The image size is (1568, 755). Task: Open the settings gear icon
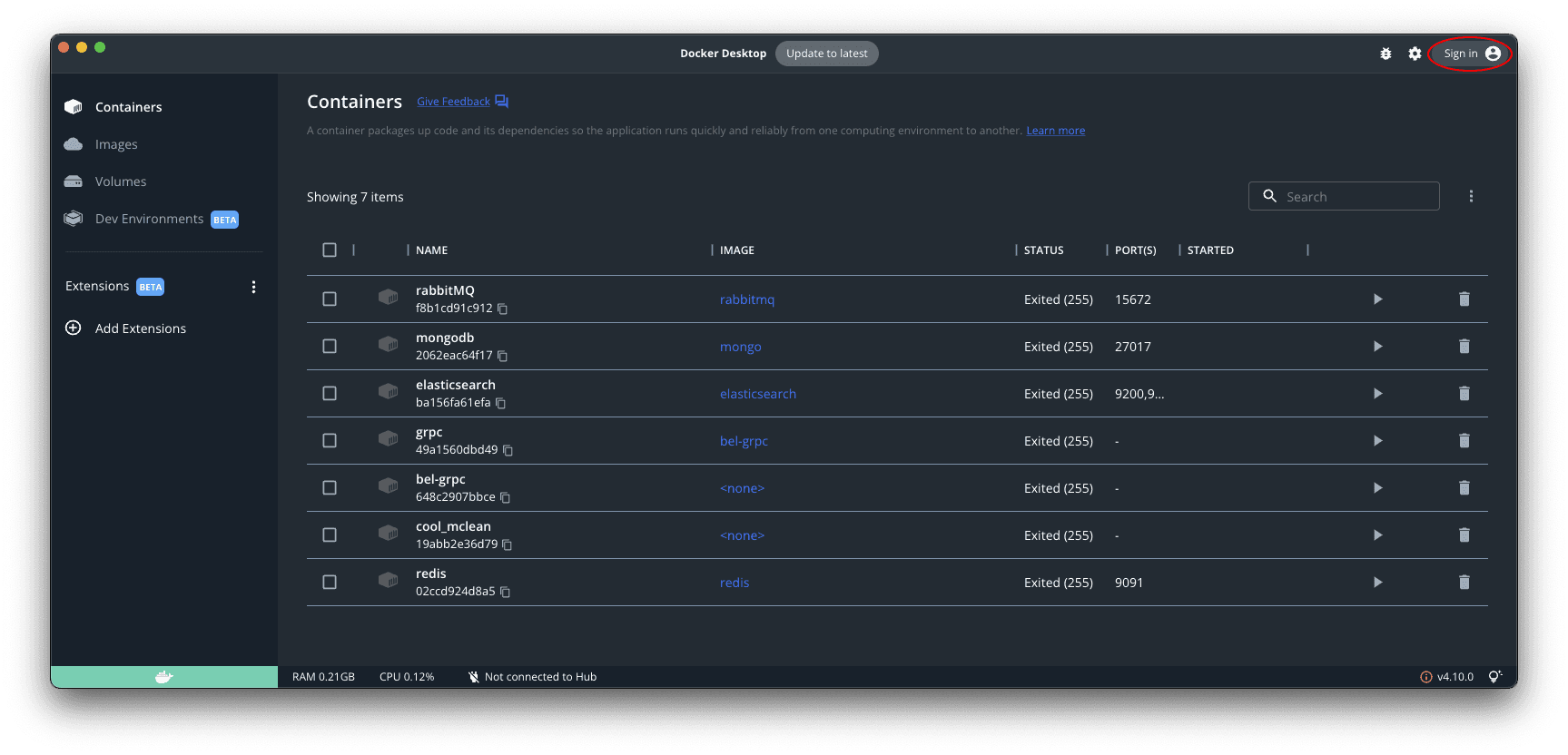coord(1415,54)
